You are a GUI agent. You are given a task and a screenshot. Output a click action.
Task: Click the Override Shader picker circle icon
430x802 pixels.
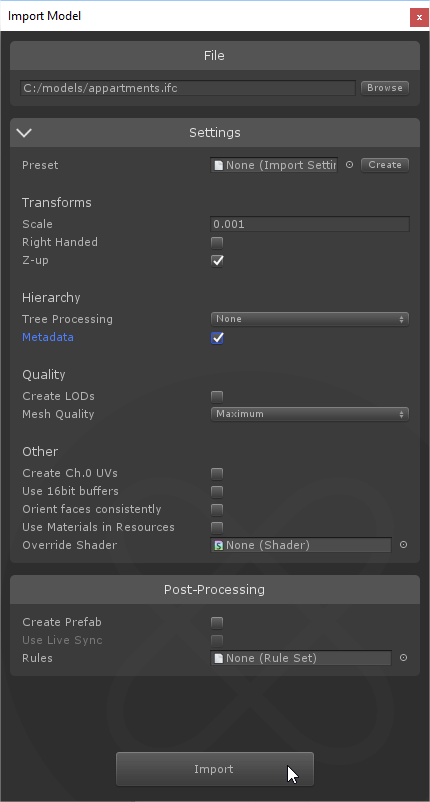(x=403, y=545)
